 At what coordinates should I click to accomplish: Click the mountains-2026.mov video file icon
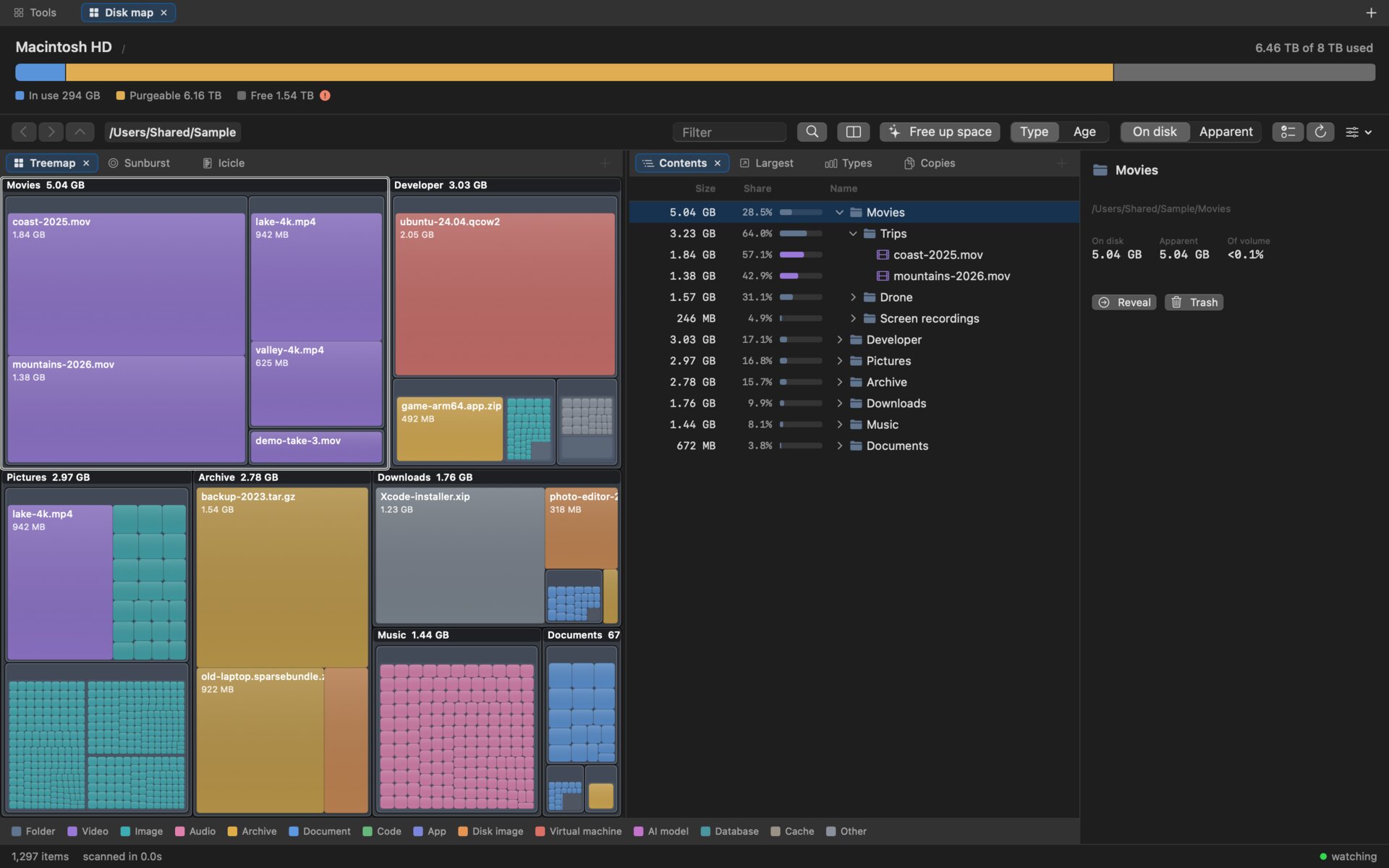[x=883, y=276]
